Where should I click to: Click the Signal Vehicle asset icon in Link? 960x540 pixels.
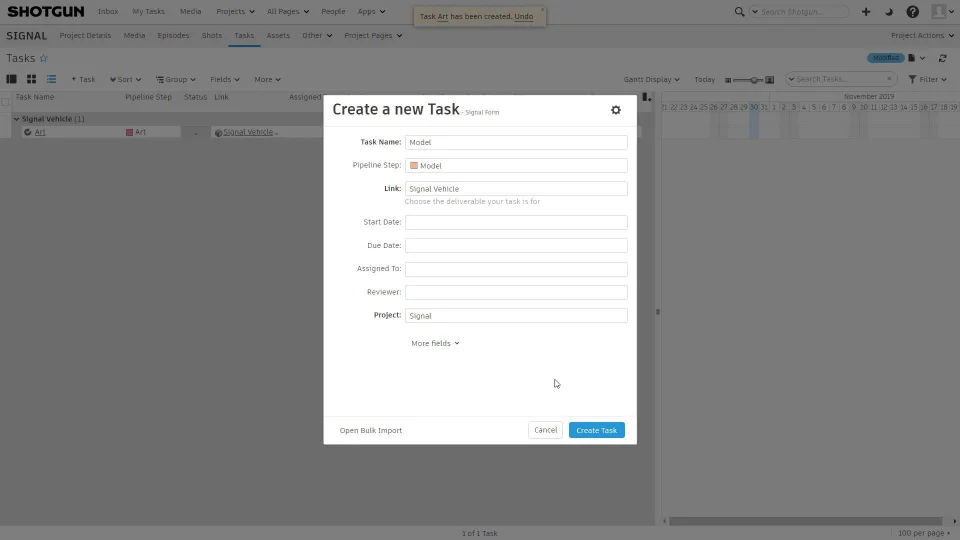[218, 133]
